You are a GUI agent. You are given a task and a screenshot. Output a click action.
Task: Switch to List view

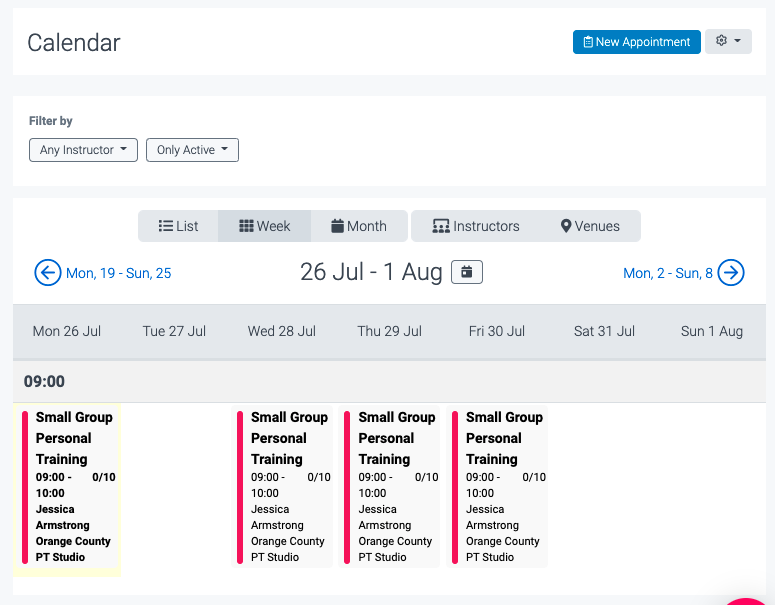[178, 226]
